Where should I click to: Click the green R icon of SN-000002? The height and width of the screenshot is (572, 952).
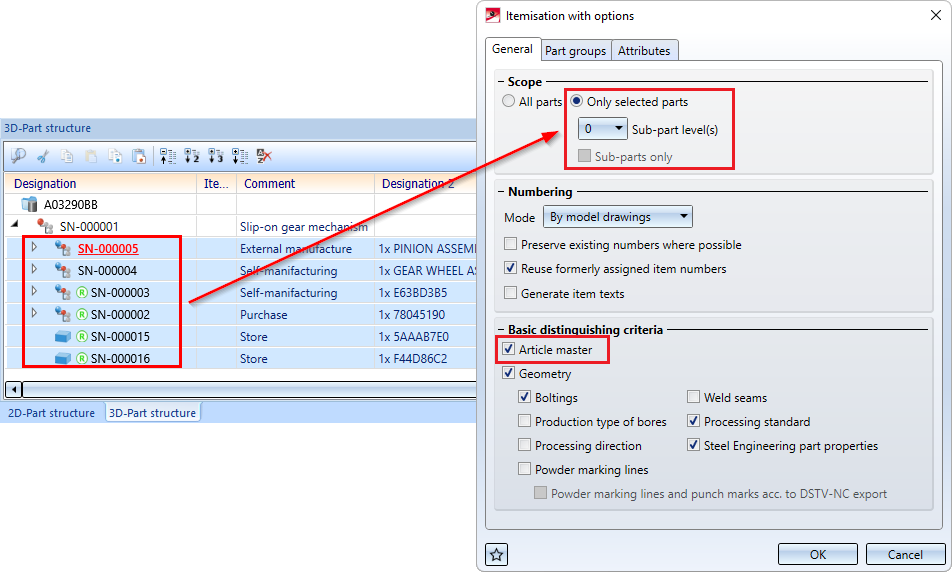coord(82,315)
